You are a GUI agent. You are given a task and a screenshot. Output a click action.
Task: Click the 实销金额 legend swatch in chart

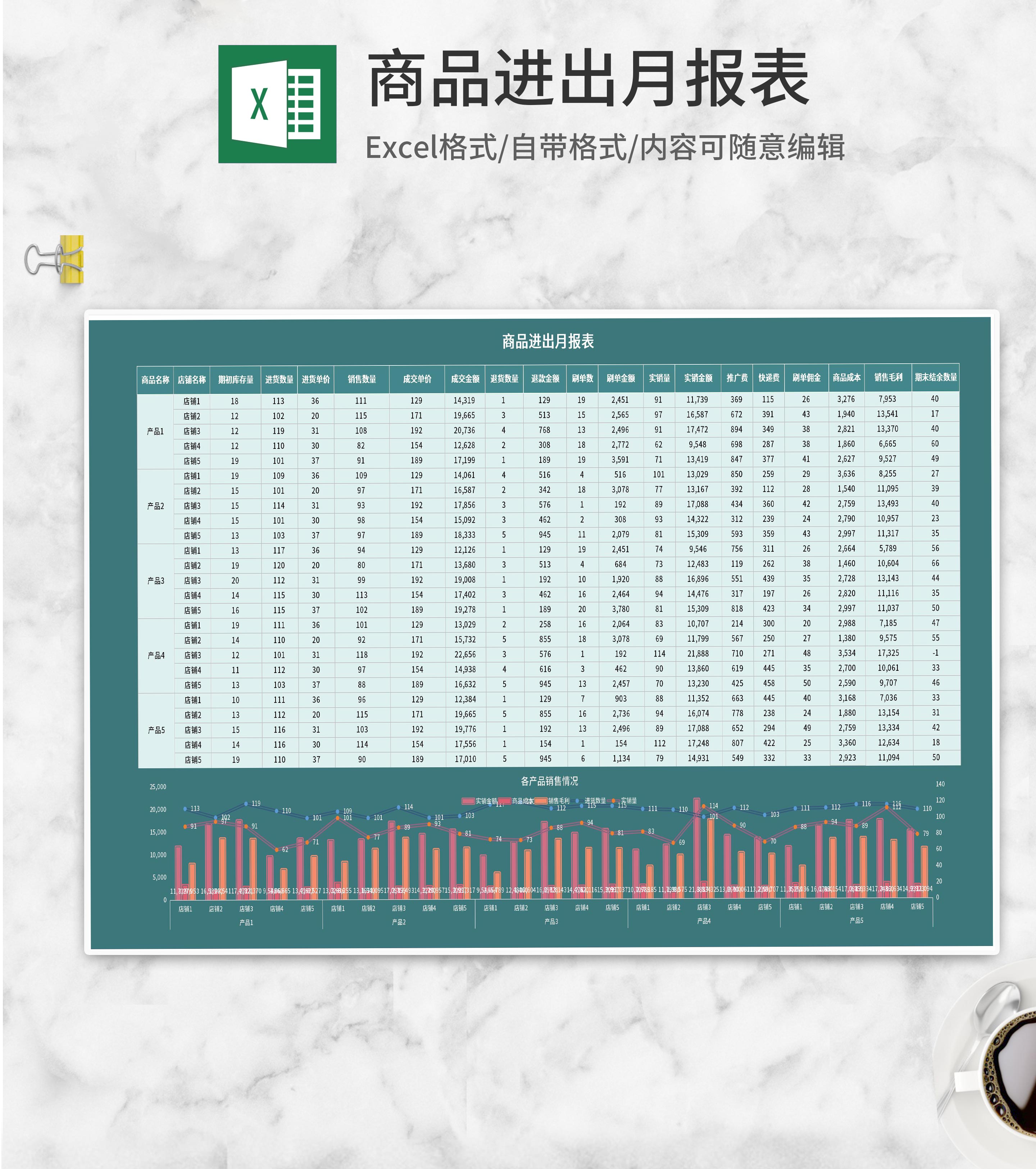tap(468, 801)
